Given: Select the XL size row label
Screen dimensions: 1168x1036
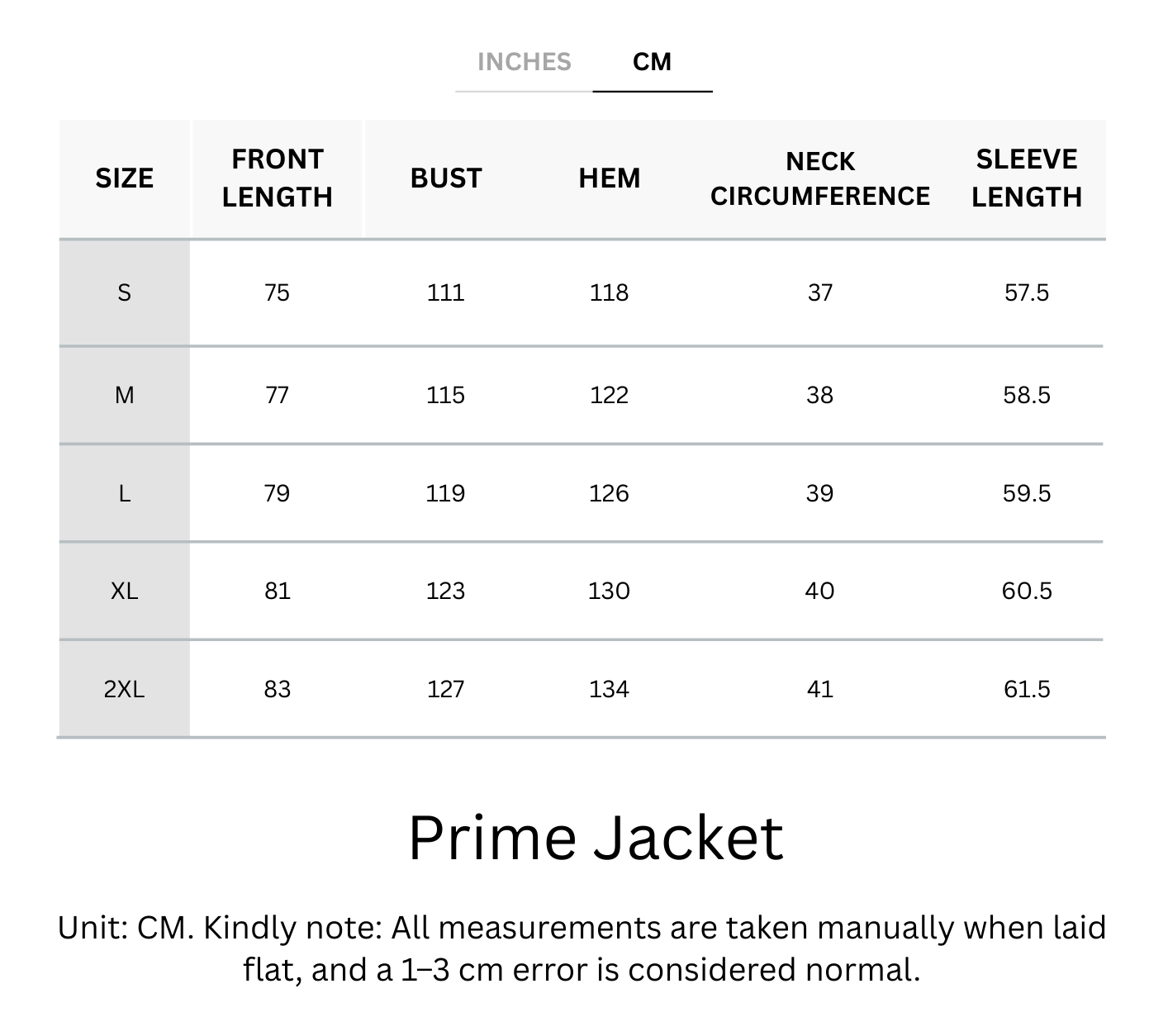Looking at the screenshot, I should coord(125,591).
